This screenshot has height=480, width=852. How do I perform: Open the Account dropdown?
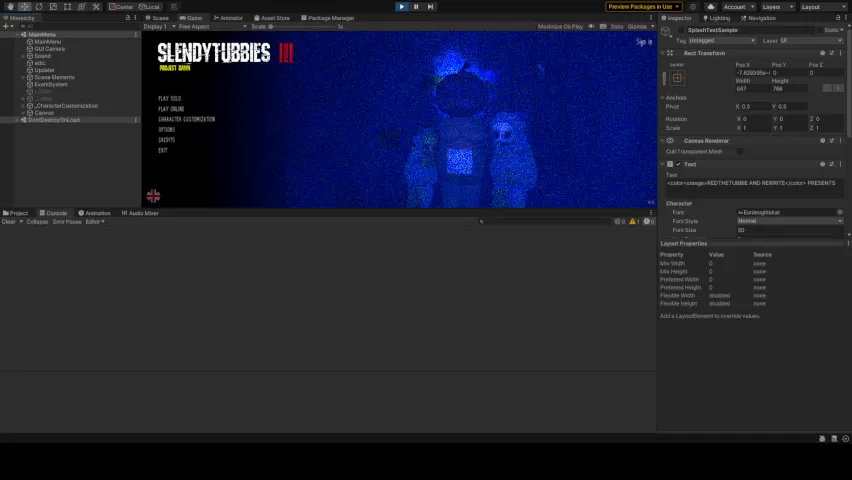[x=738, y=7]
